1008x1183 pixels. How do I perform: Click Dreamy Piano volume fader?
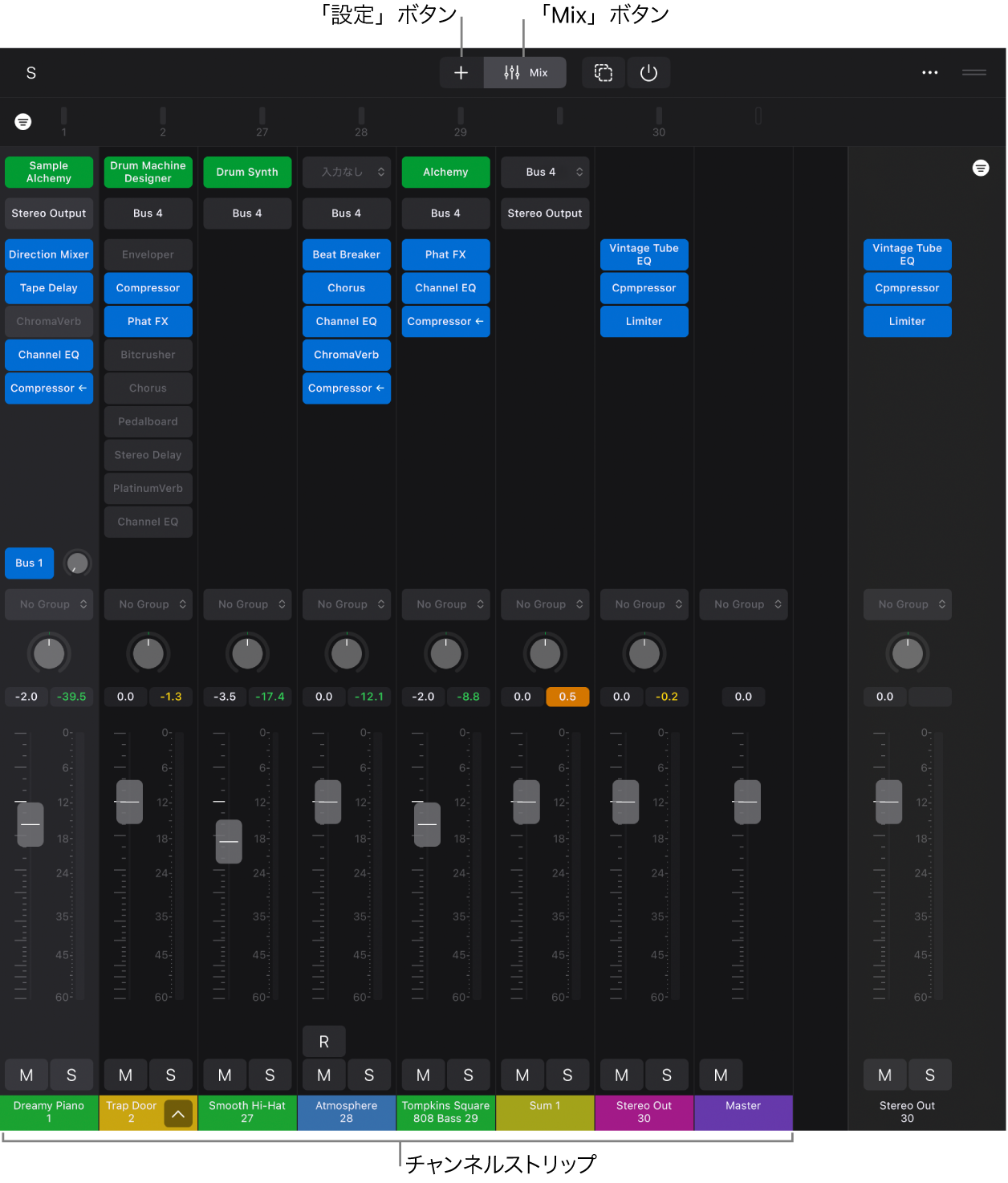click(x=30, y=824)
